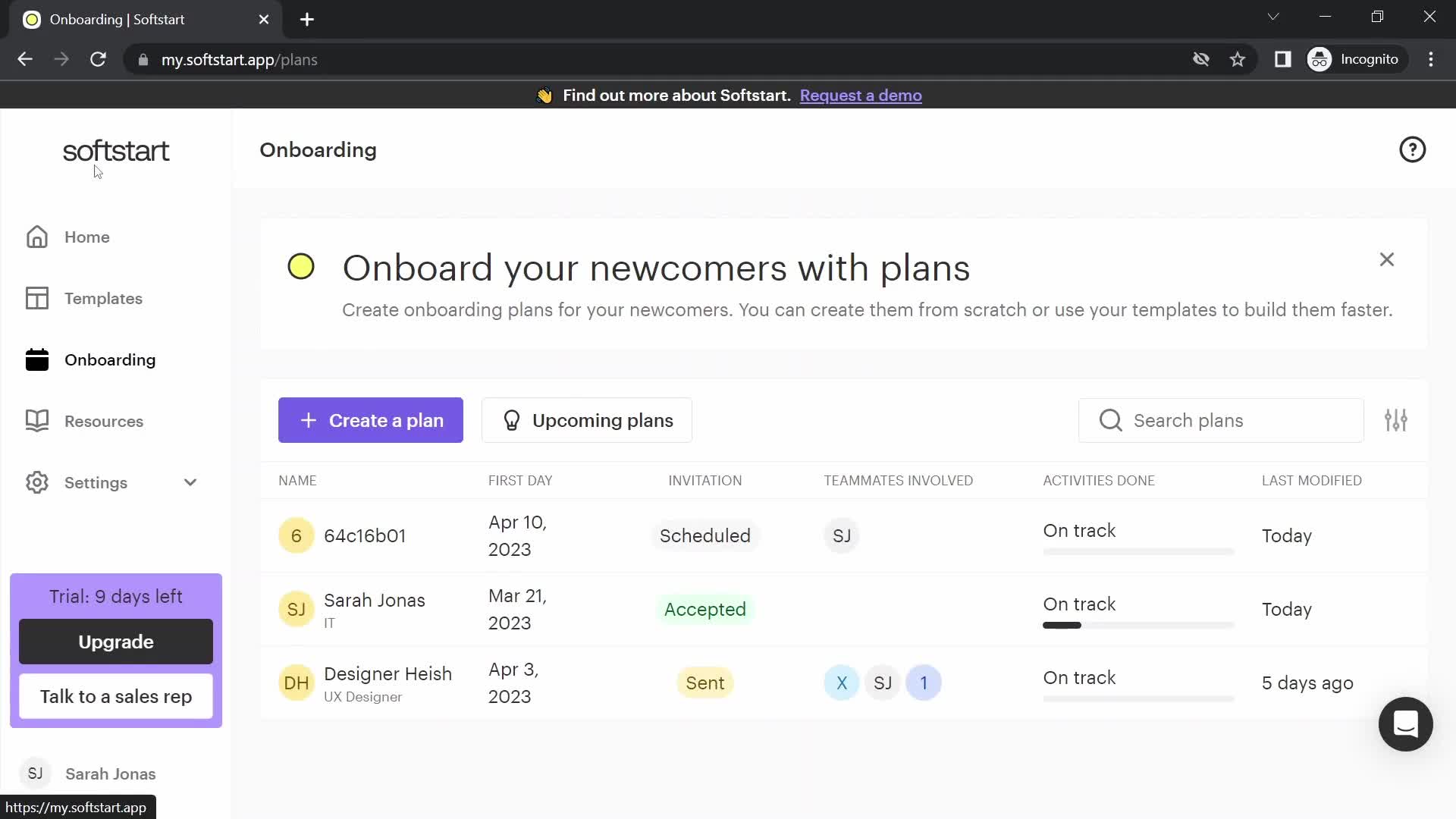Open the chat messenger bubble
Viewport: 1456px width, 819px height.
[1405, 724]
